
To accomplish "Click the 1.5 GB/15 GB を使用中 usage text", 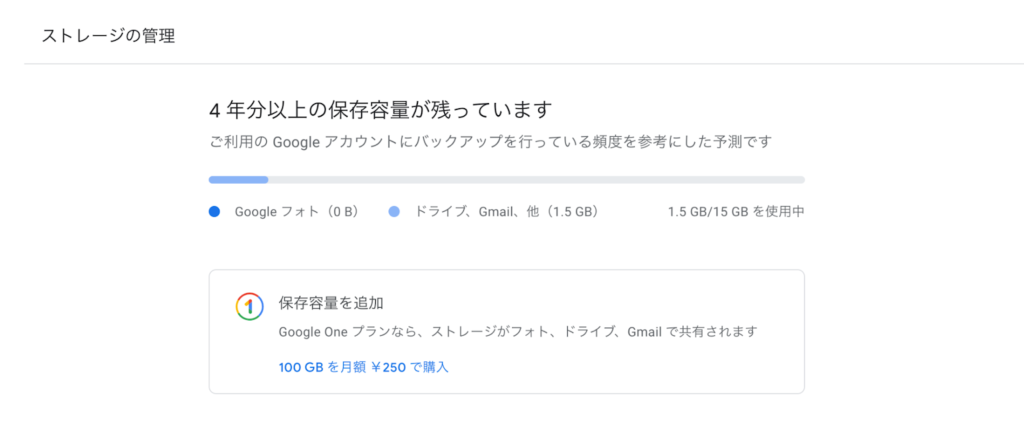I will coord(736,212).
